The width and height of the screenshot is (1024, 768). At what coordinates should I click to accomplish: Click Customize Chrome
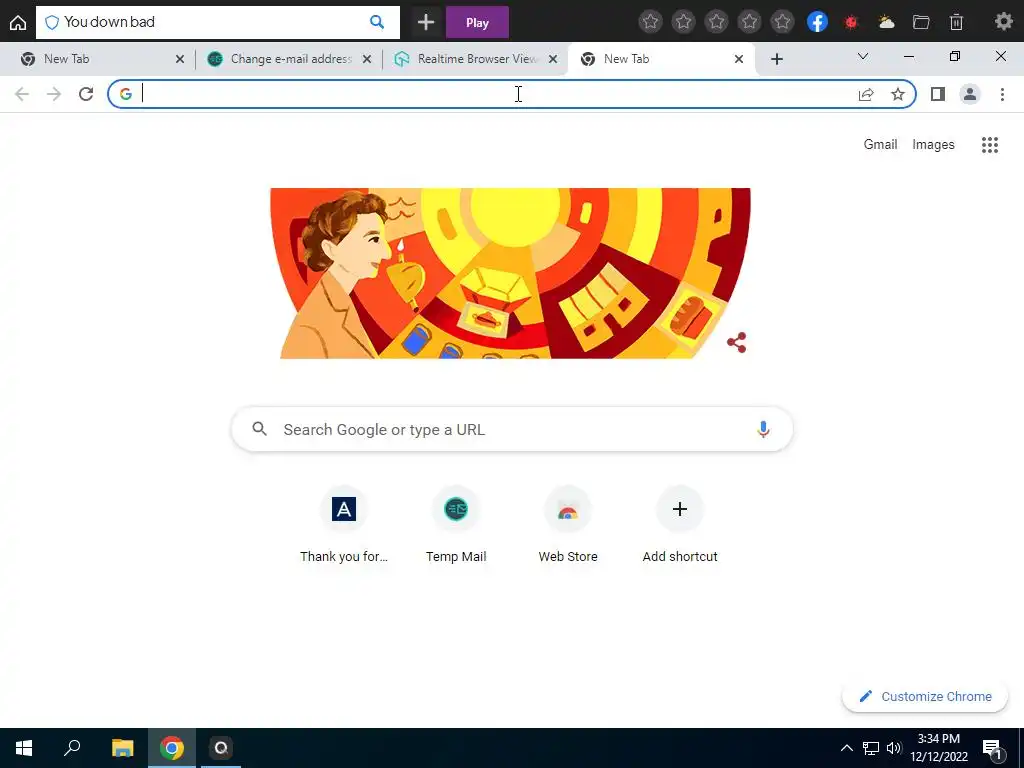[925, 696]
